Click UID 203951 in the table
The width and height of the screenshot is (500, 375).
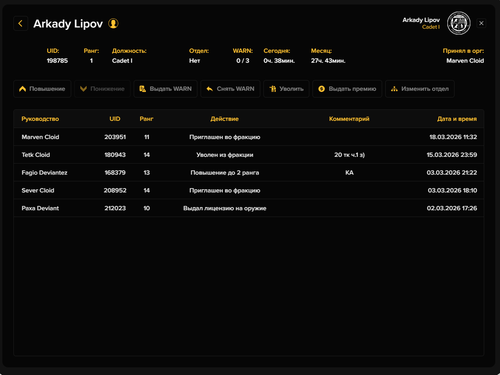point(115,137)
